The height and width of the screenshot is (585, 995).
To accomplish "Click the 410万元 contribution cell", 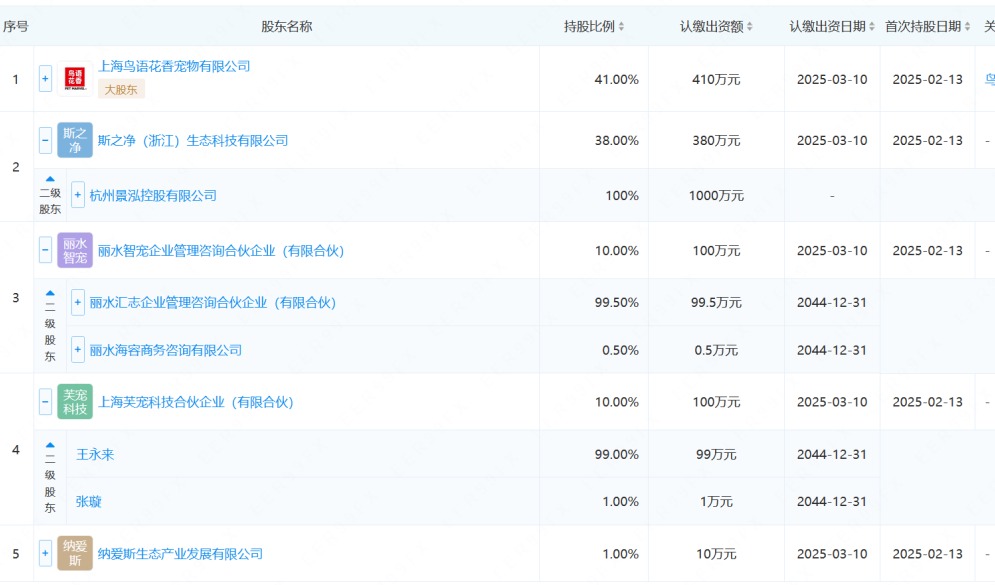I will [716, 79].
